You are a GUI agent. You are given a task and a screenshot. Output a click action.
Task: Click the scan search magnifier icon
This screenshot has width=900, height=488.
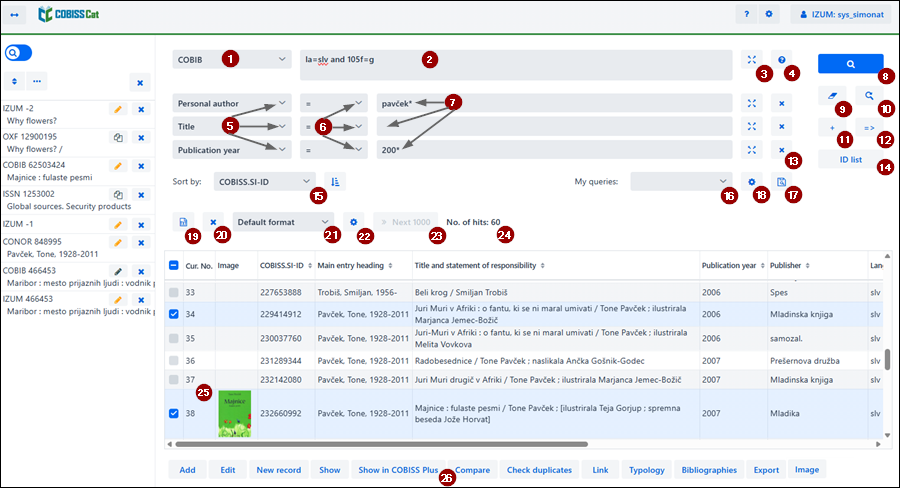pos(869,96)
